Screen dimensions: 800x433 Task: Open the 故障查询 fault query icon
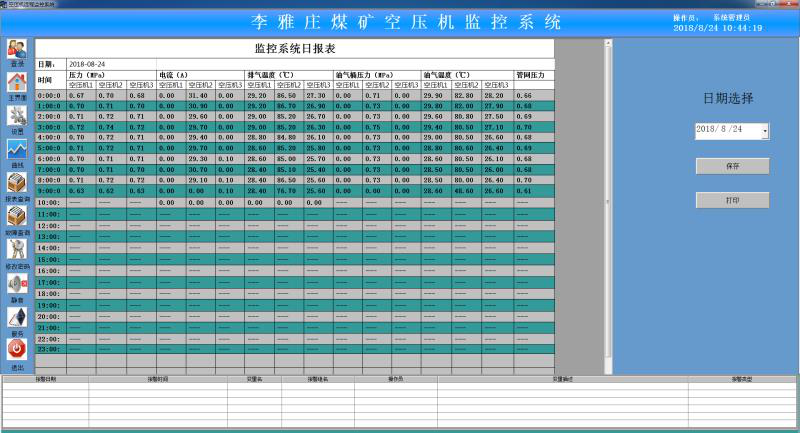coord(17,216)
